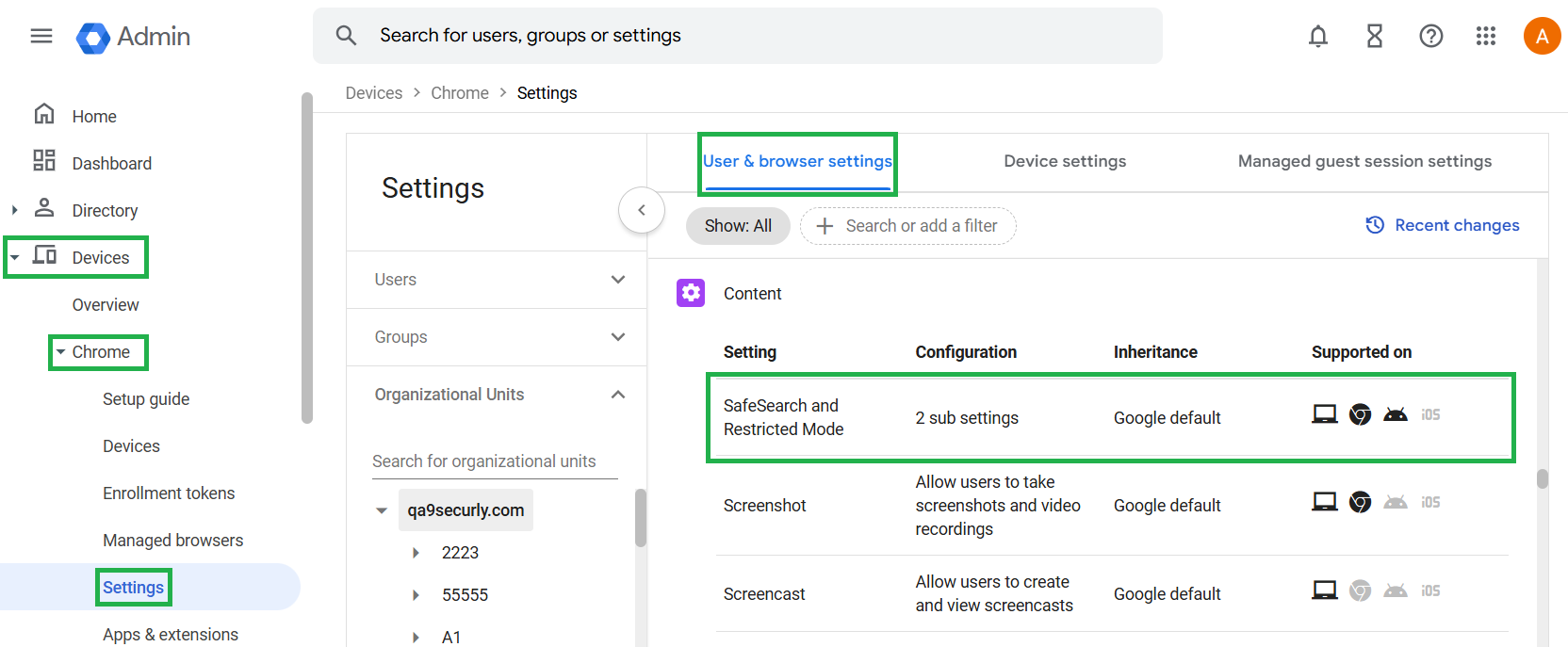Open Setup guide under Chrome
Viewport: 1568px width, 647px height.
click(x=146, y=399)
